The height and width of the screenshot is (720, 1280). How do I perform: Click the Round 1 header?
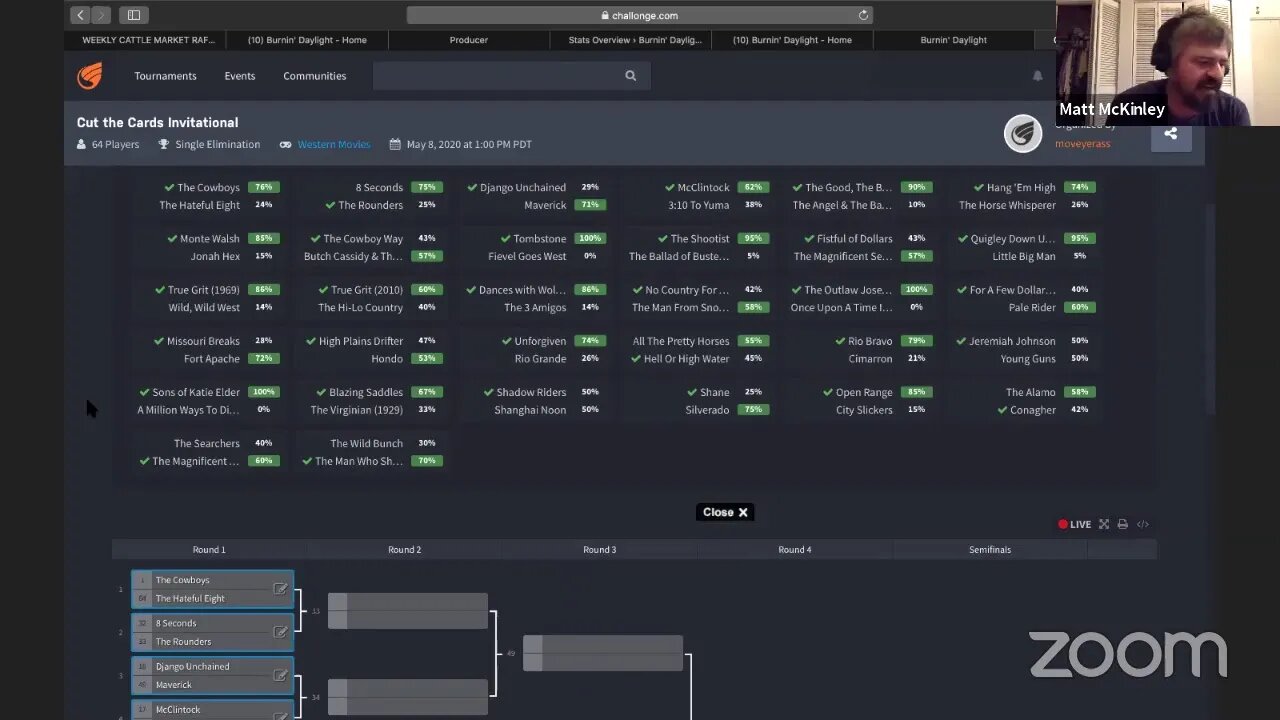click(x=209, y=549)
